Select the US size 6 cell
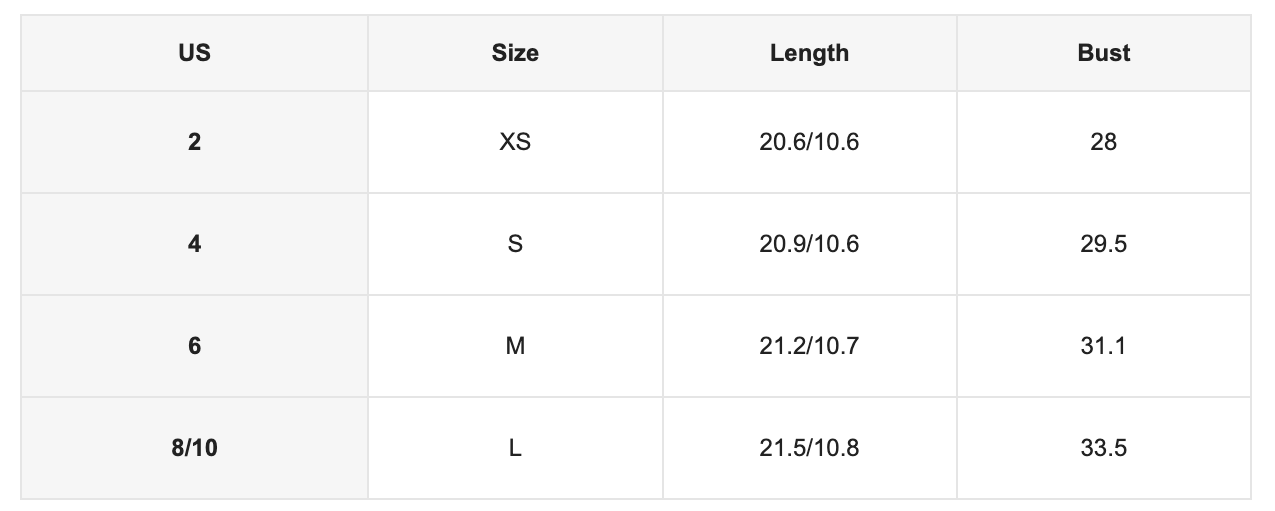The image size is (1275, 511). pyautogui.click(x=194, y=346)
